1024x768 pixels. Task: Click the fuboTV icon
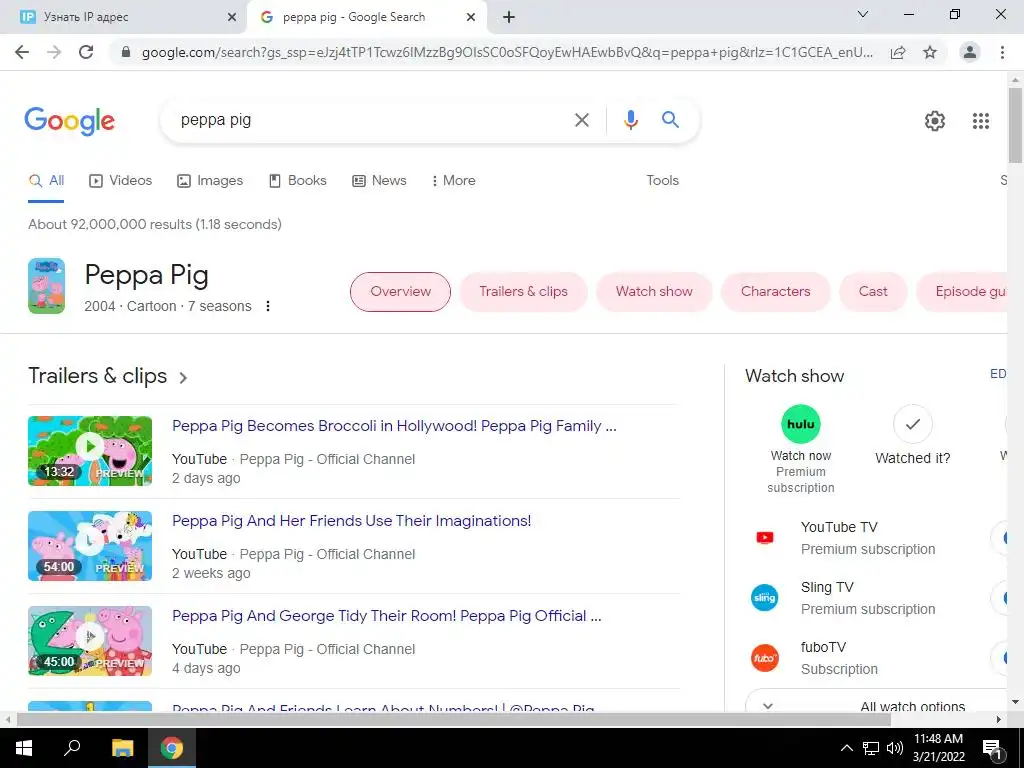pyautogui.click(x=765, y=658)
